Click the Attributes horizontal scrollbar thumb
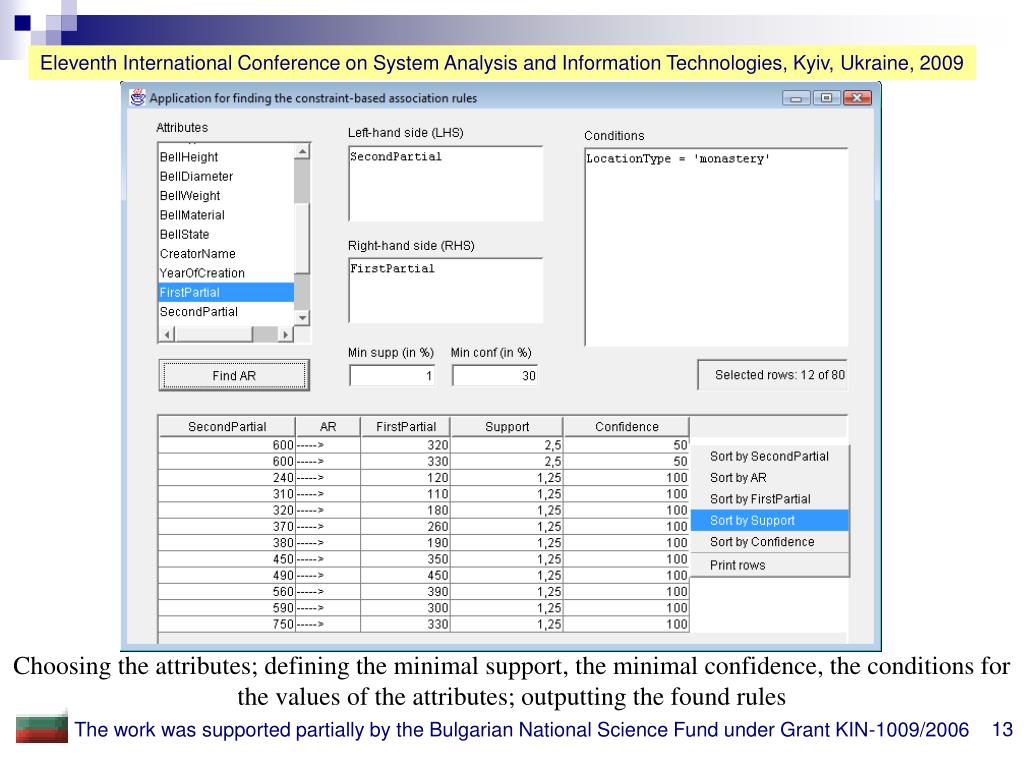 point(214,334)
